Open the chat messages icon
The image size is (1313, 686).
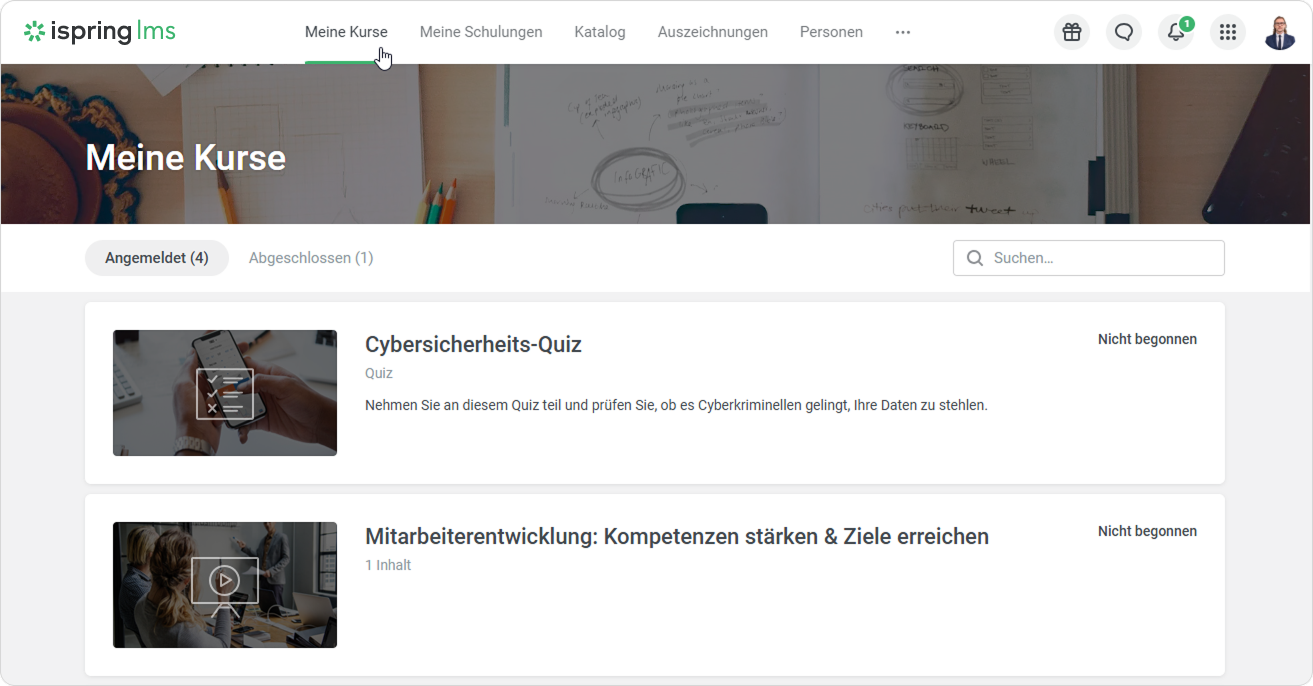tap(1124, 32)
